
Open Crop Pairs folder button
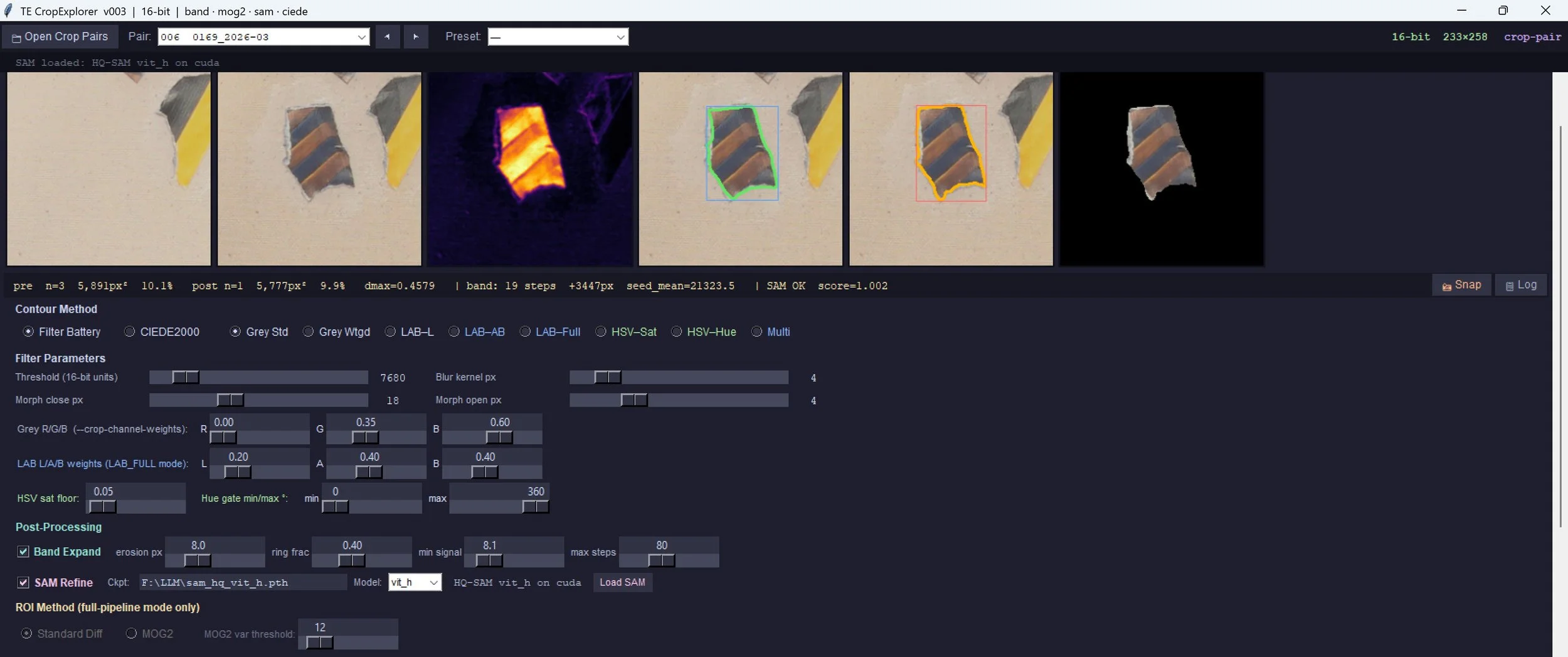point(60,37)
